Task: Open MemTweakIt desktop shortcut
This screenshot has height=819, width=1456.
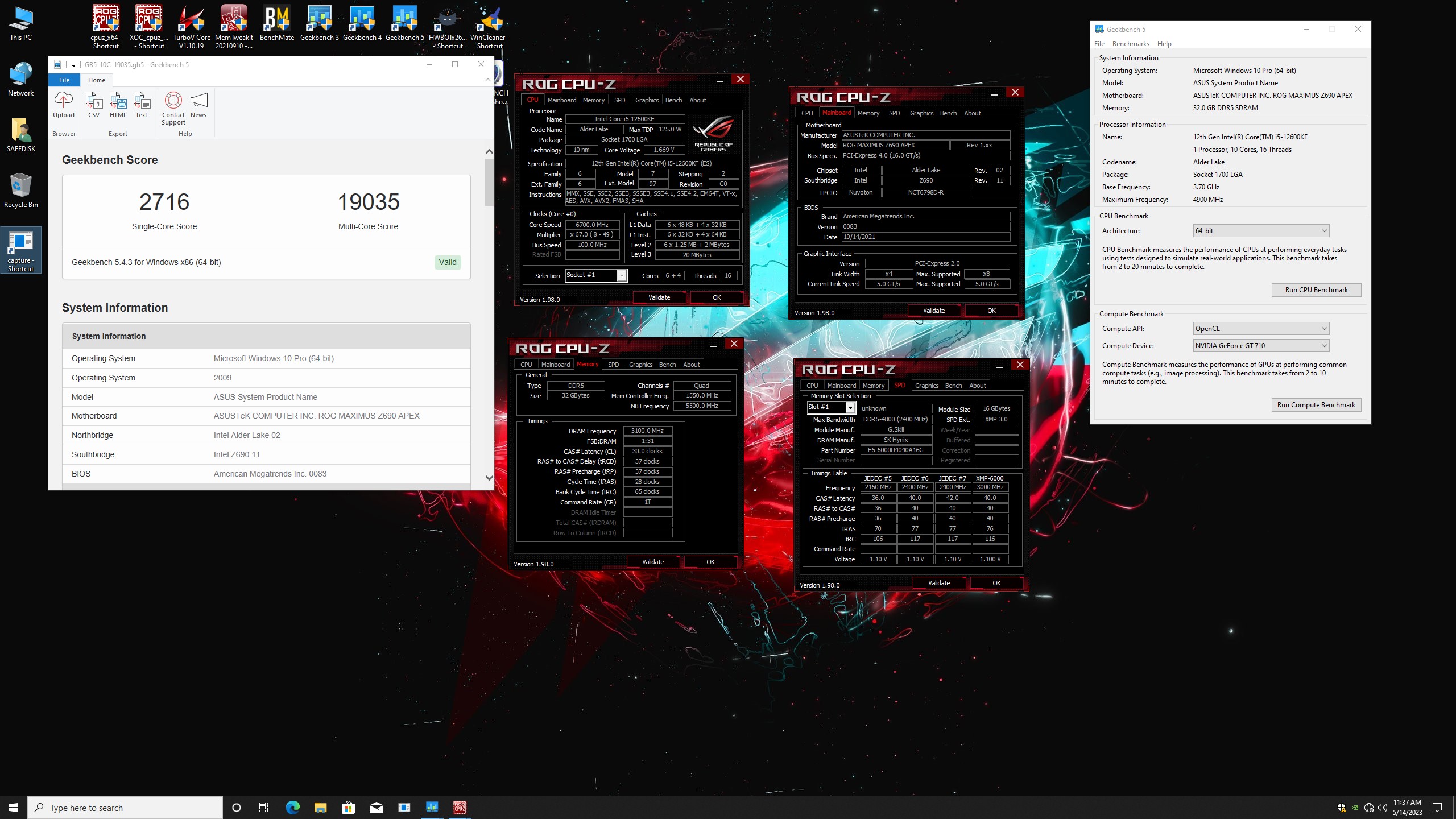Action: (x=234, y=27)
